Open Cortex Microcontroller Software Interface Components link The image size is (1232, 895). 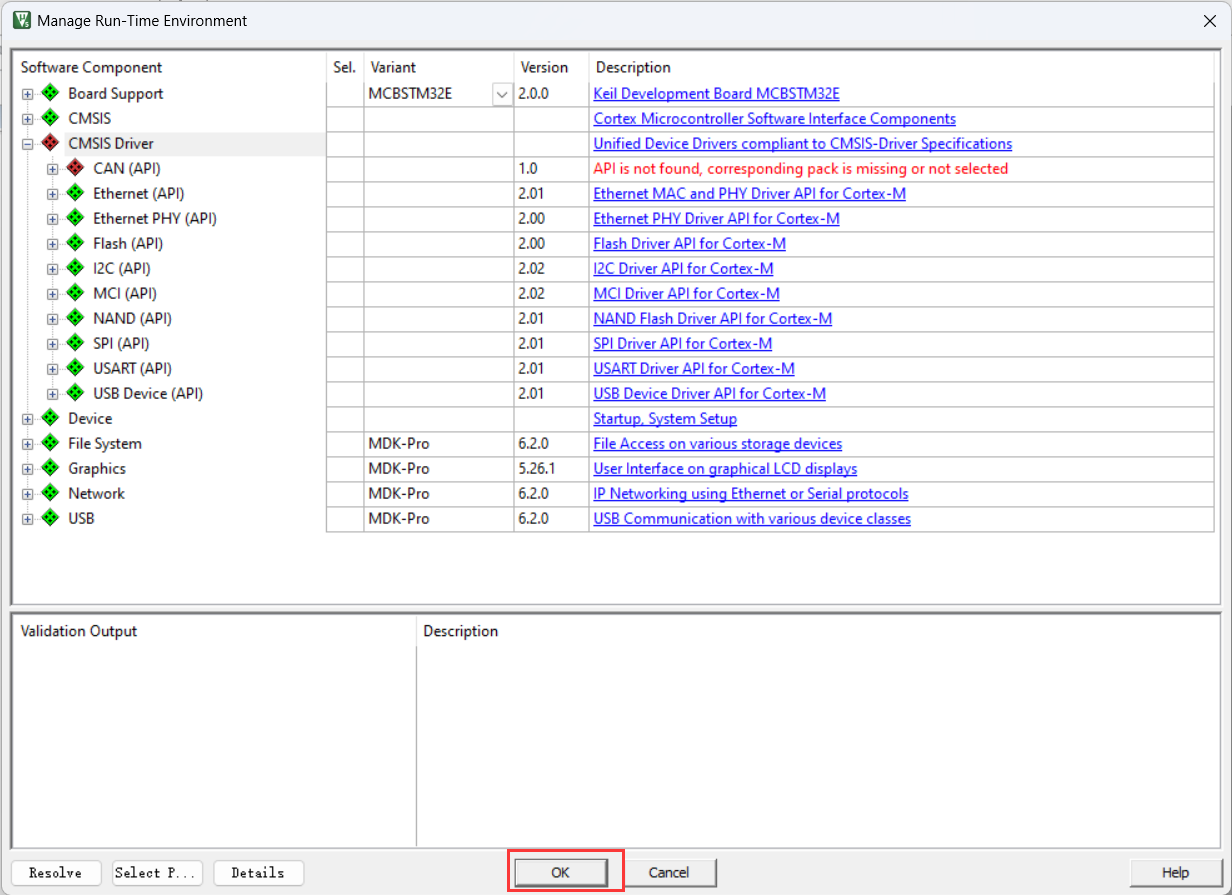tap(774, 119)
